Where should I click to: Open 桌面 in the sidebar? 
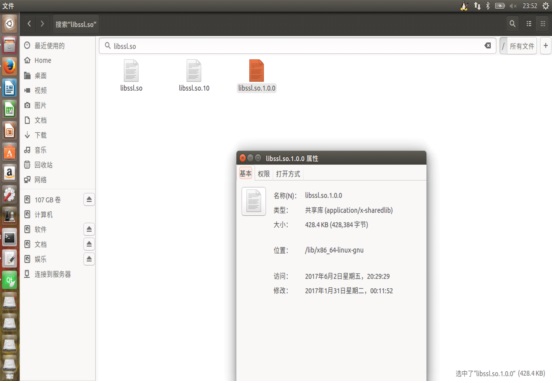pos(40,76)
